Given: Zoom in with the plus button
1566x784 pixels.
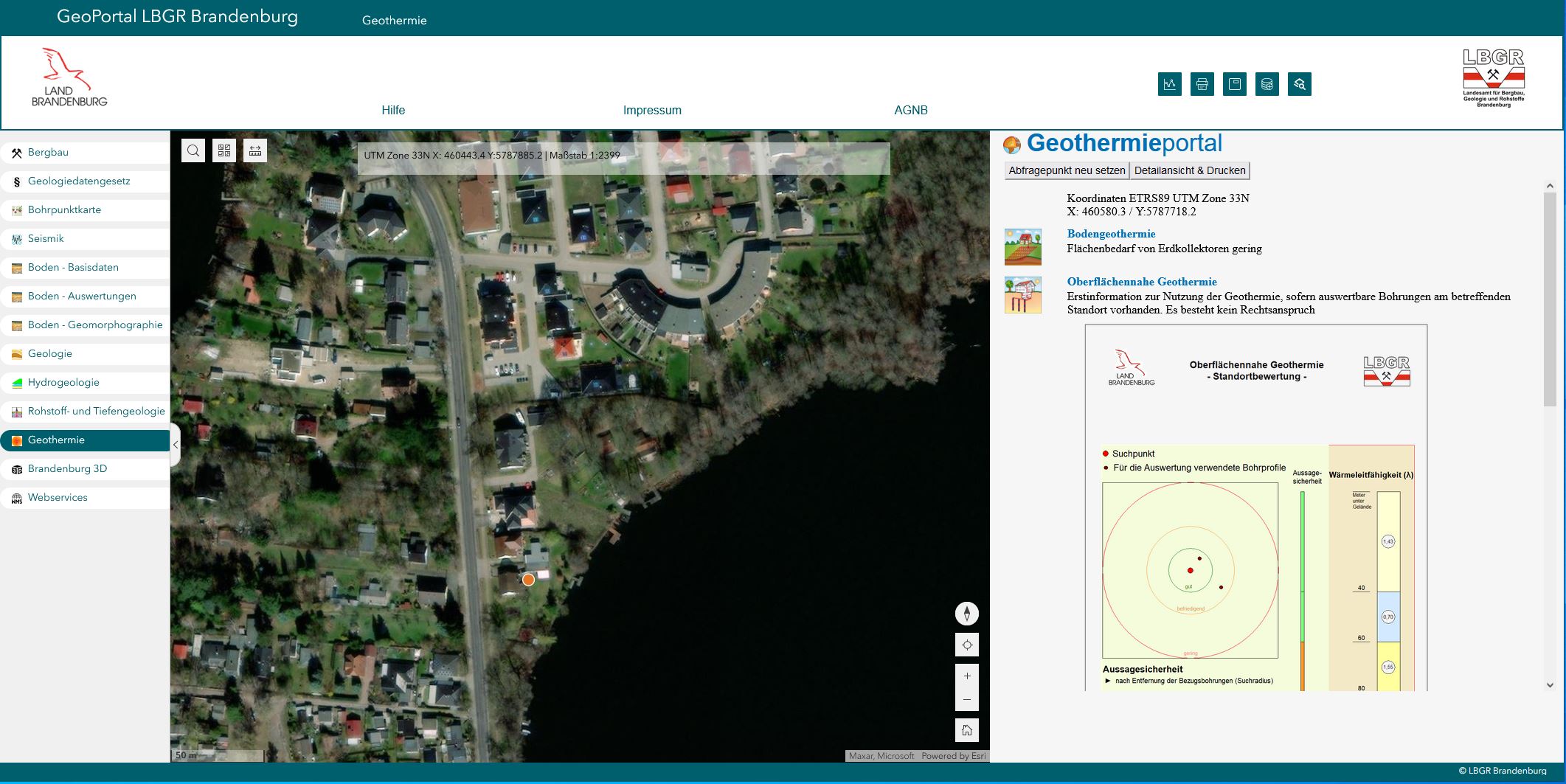Looking at the screenshot, I should pos(967,676).
